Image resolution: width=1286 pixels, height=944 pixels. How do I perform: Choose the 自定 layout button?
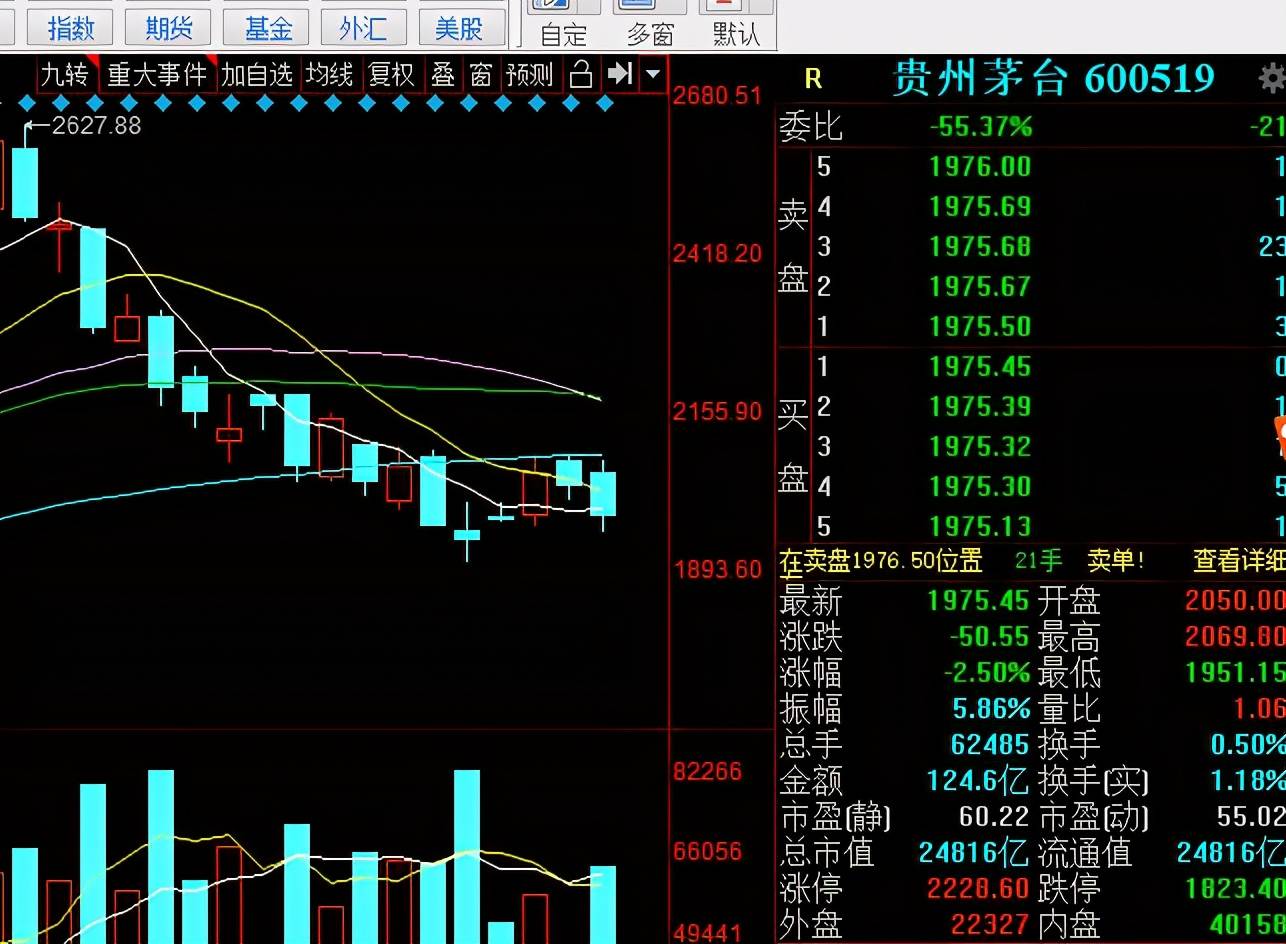pos(564,24)
